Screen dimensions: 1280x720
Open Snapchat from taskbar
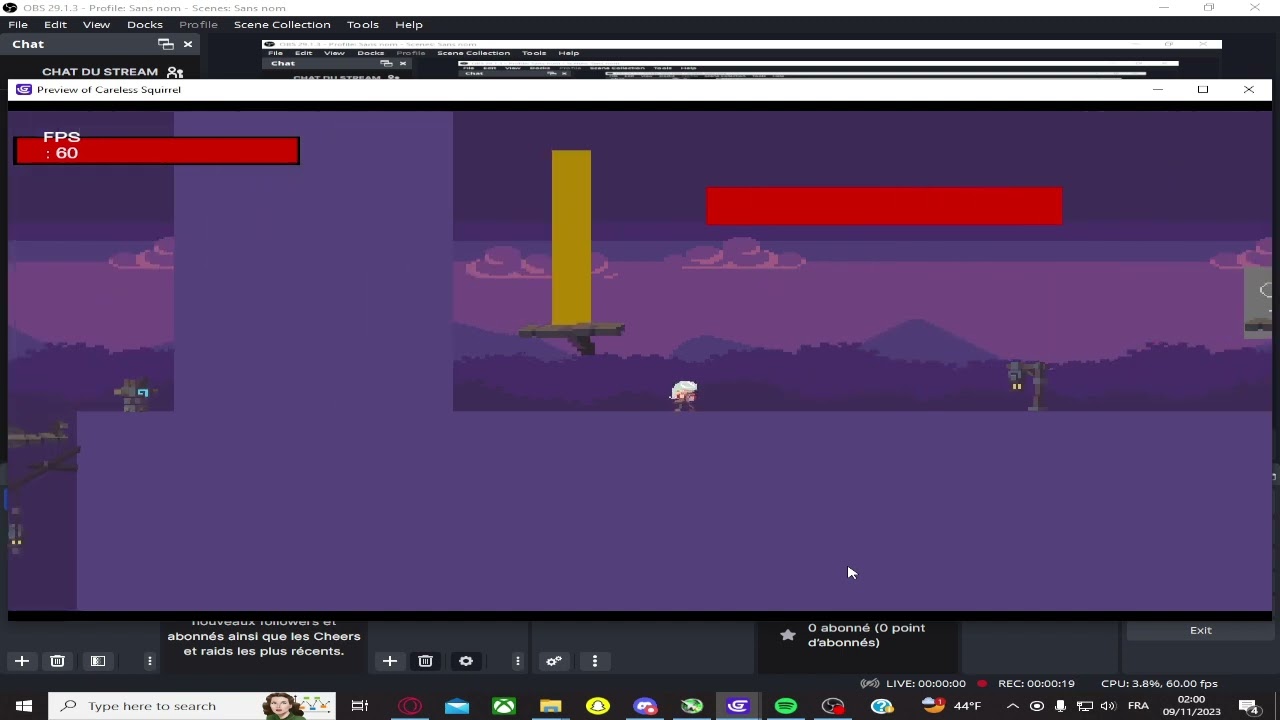pos(598,706)
